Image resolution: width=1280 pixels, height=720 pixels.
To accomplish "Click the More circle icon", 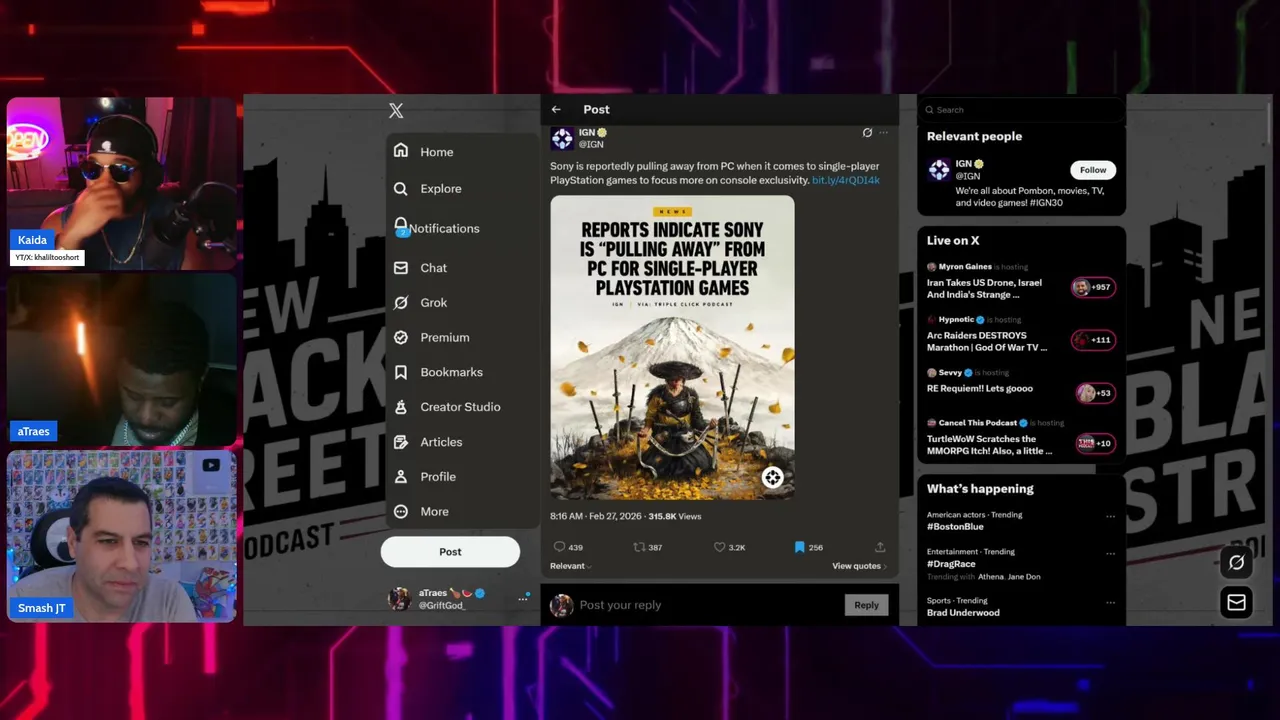I will coord(401,512).
